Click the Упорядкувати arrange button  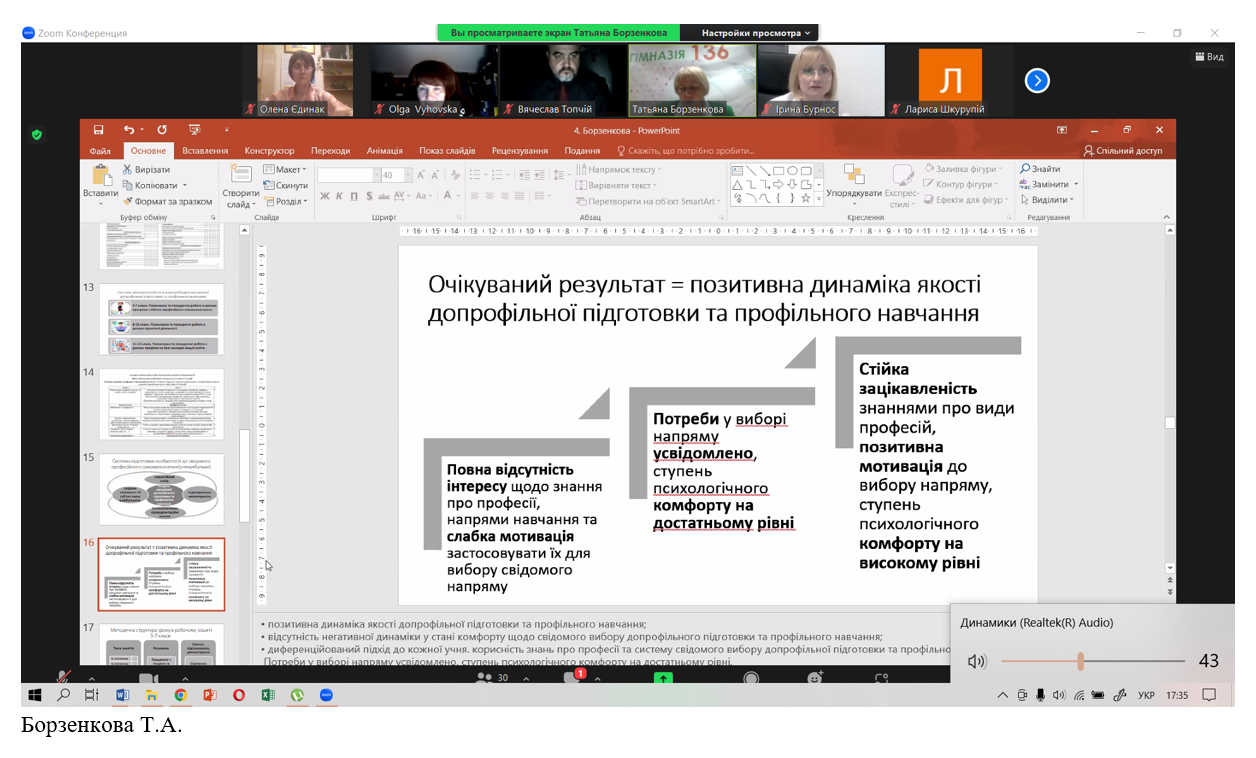click(x=854, y=186)
